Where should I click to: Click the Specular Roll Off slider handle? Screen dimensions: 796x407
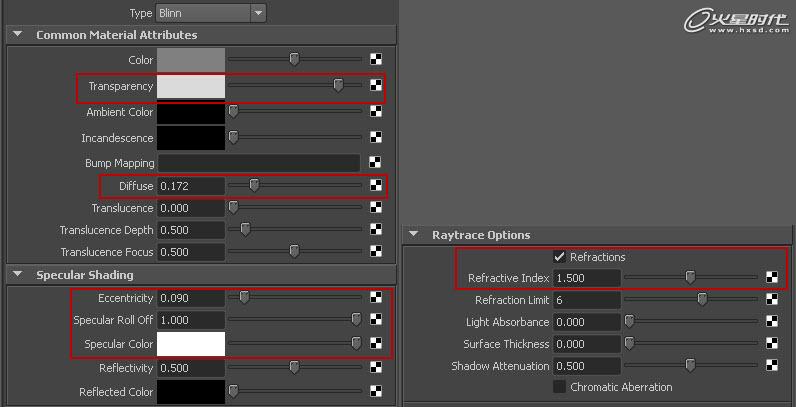(356, 319)
